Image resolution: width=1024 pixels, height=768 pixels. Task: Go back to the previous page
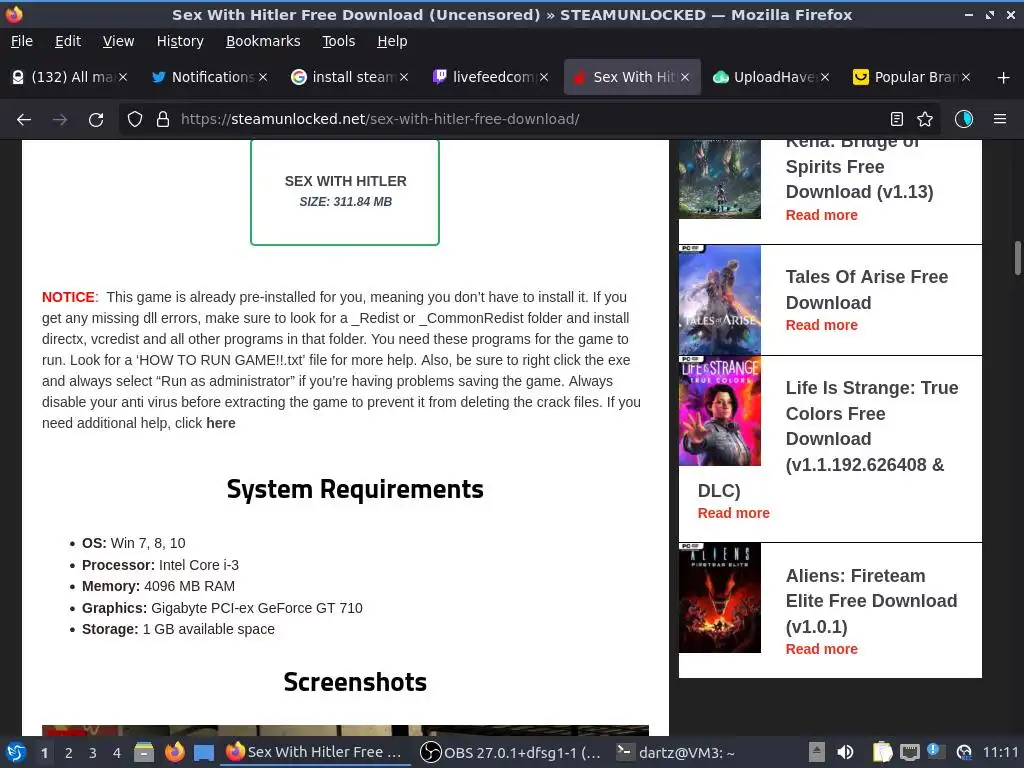tap(24, 120)
